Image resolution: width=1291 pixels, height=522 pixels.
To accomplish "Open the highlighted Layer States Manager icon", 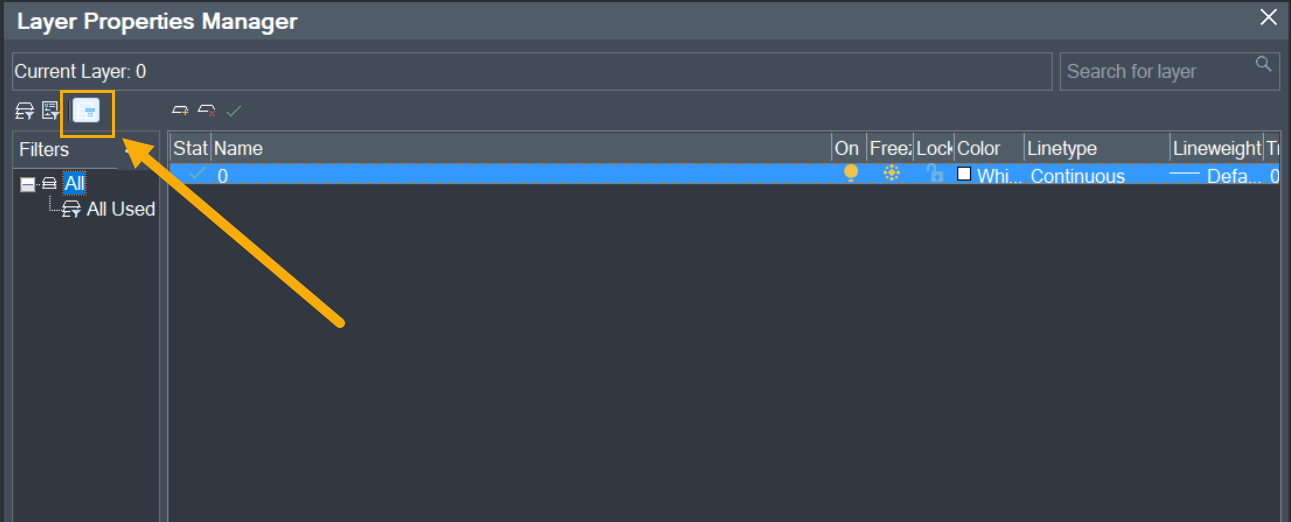I will (x=86, y=111).
